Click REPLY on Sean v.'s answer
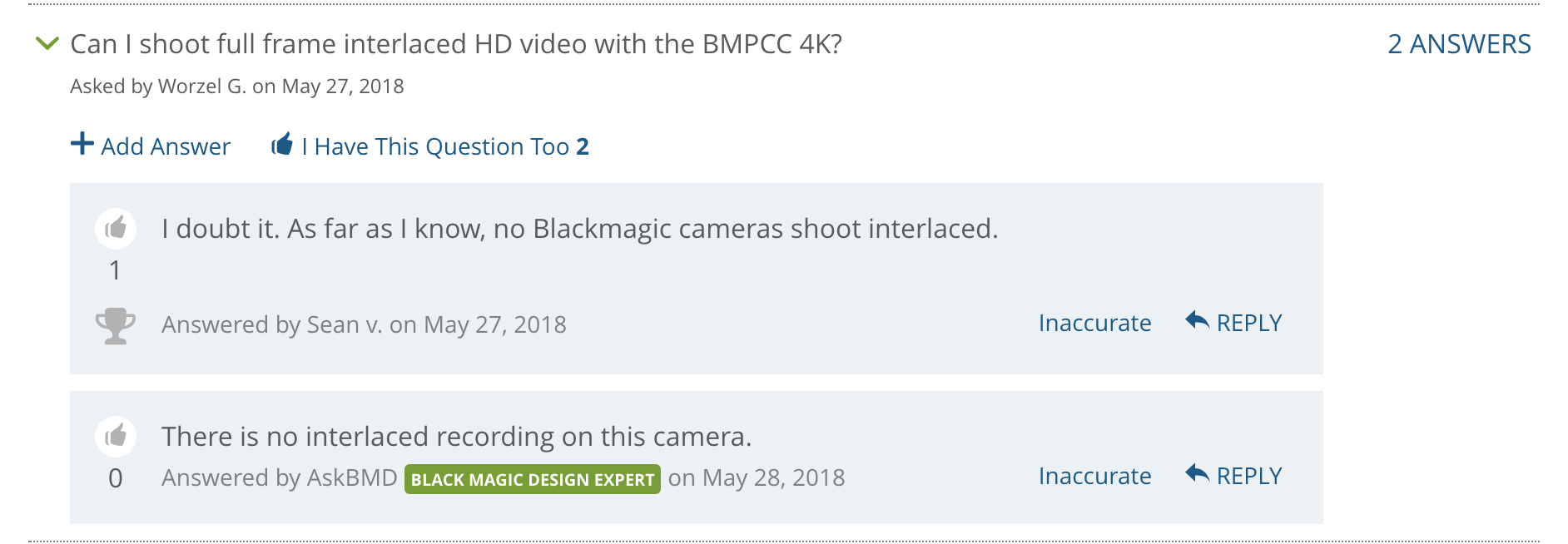 (1249, 323)
